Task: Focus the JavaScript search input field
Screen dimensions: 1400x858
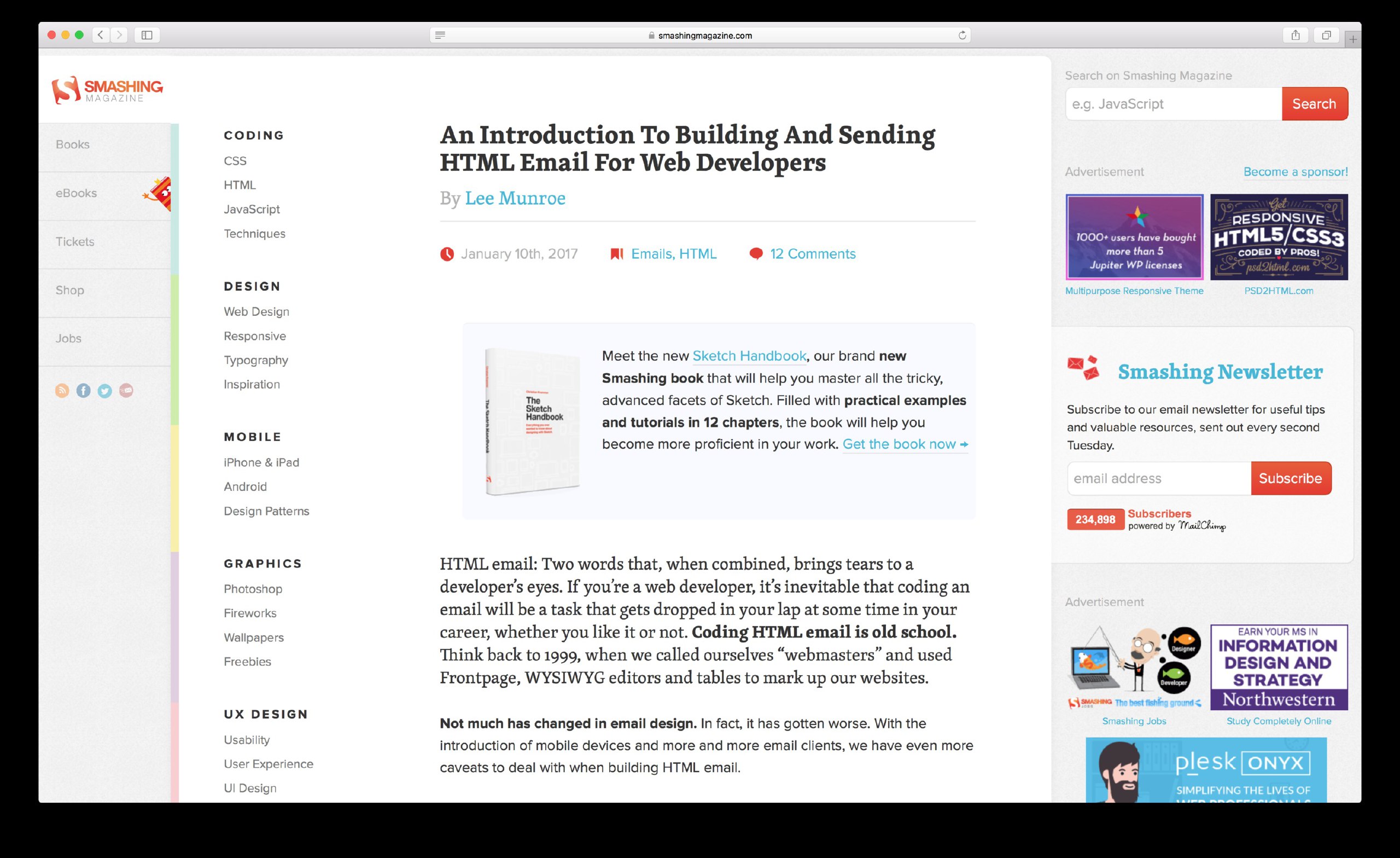Action: [x=1173, y=103]
